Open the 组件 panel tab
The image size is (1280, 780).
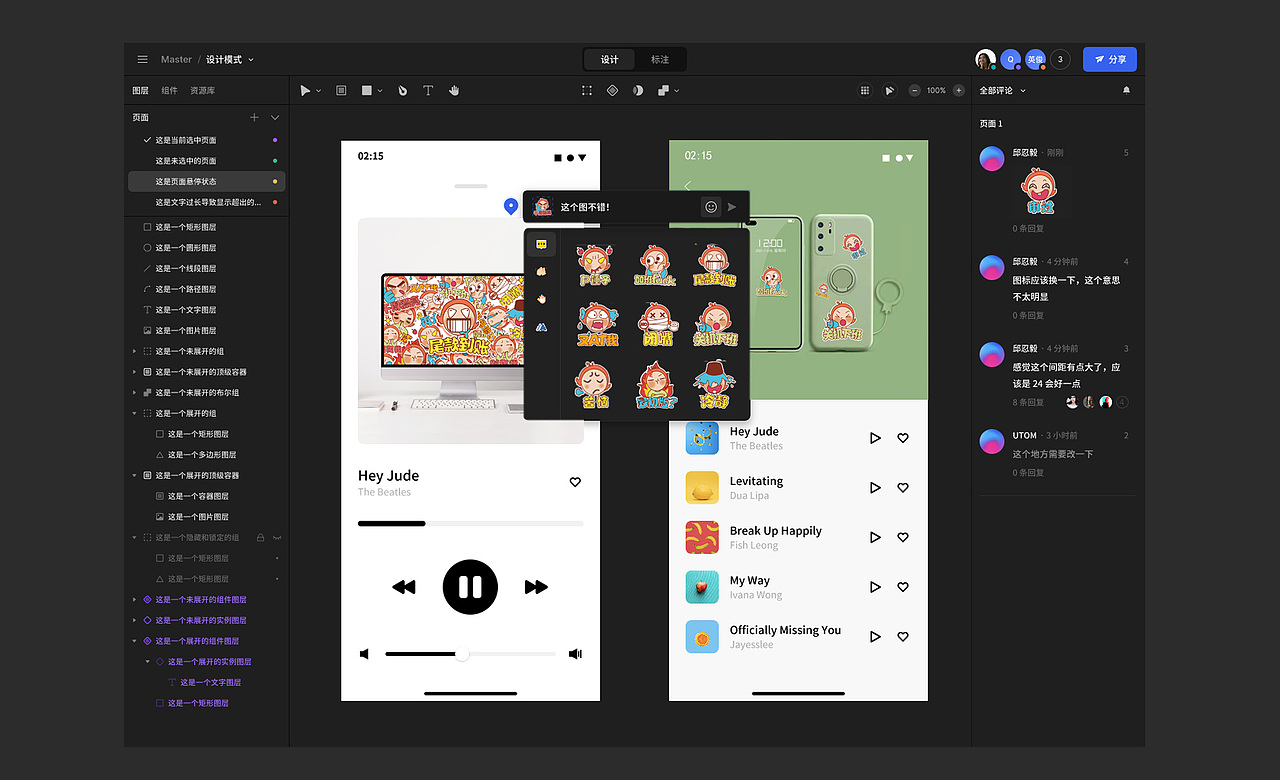coord(170,91)
